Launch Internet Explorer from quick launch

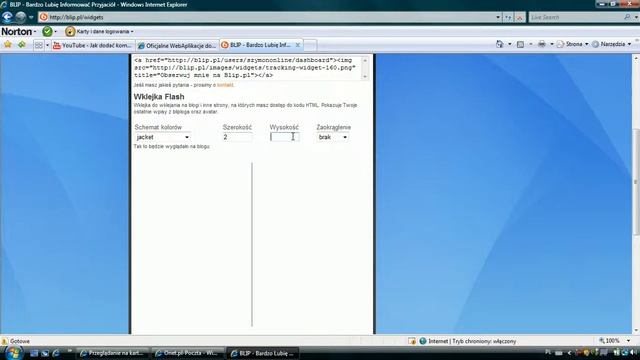pos(56,353)
